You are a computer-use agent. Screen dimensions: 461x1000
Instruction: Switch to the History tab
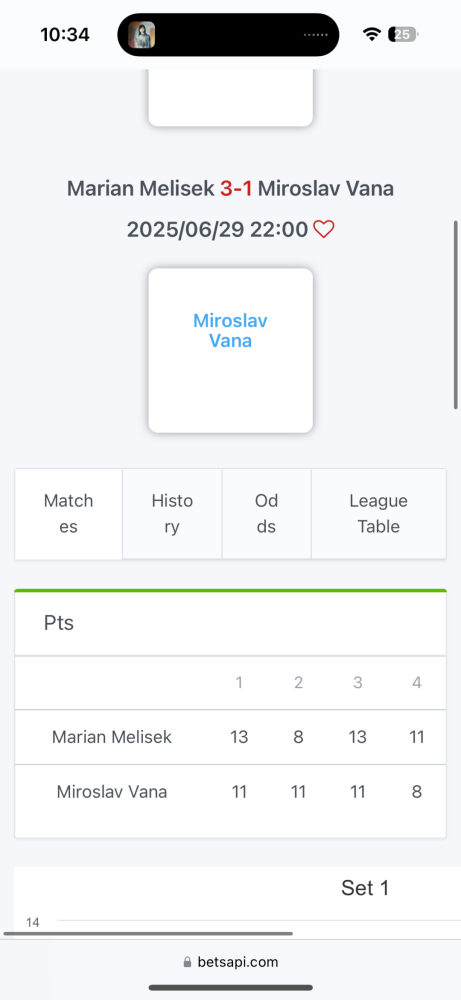[x=172, y=514]
